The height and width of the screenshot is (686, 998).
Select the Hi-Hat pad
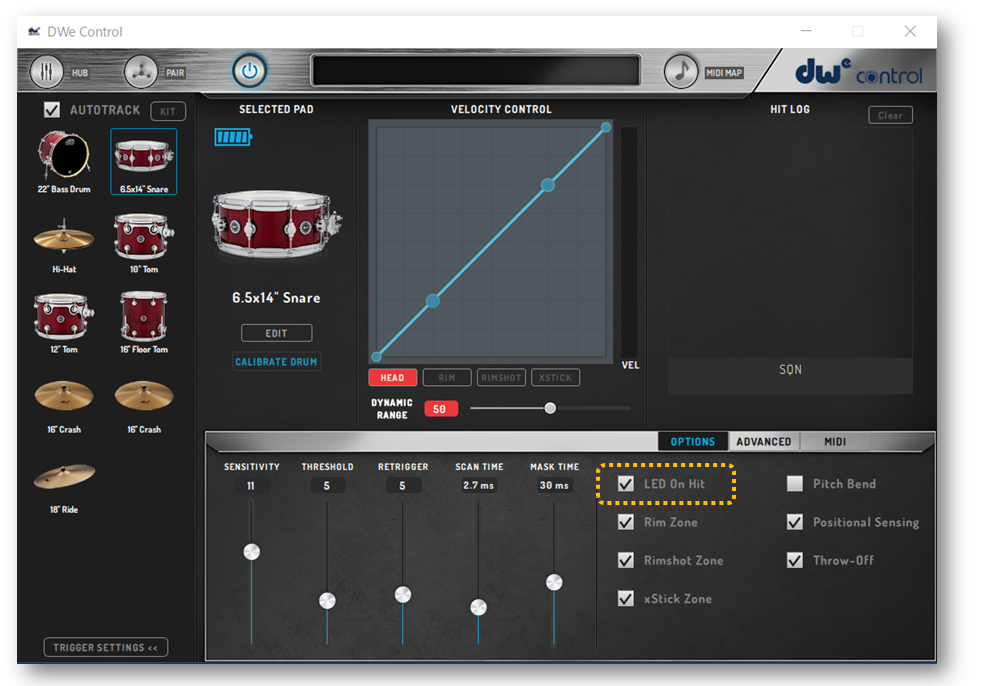(x=64, y=244)
